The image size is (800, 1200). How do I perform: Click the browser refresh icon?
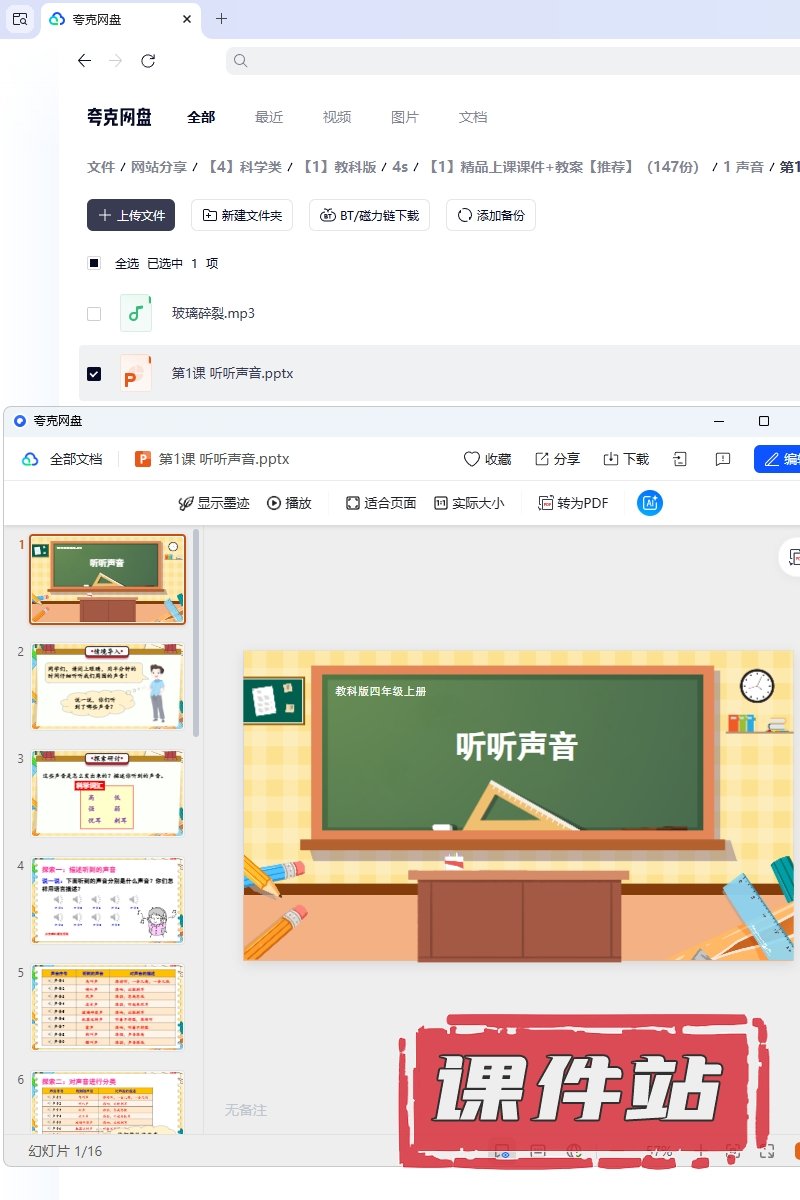[148, 61]
